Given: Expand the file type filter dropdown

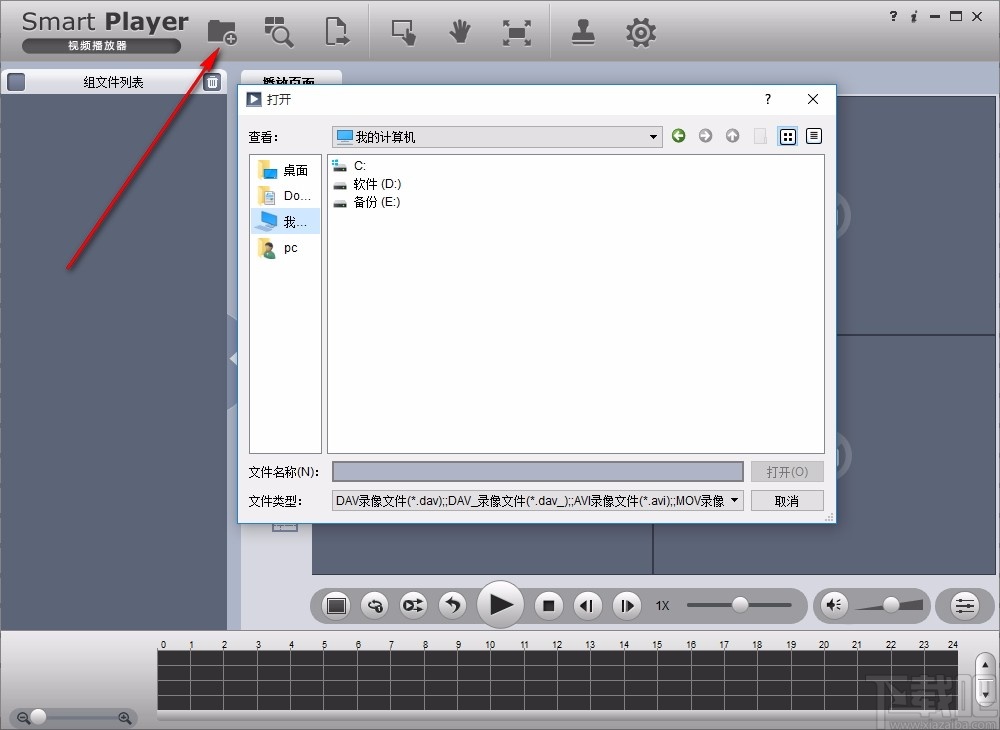Looking at the screenshot, I should click(734, 500).
